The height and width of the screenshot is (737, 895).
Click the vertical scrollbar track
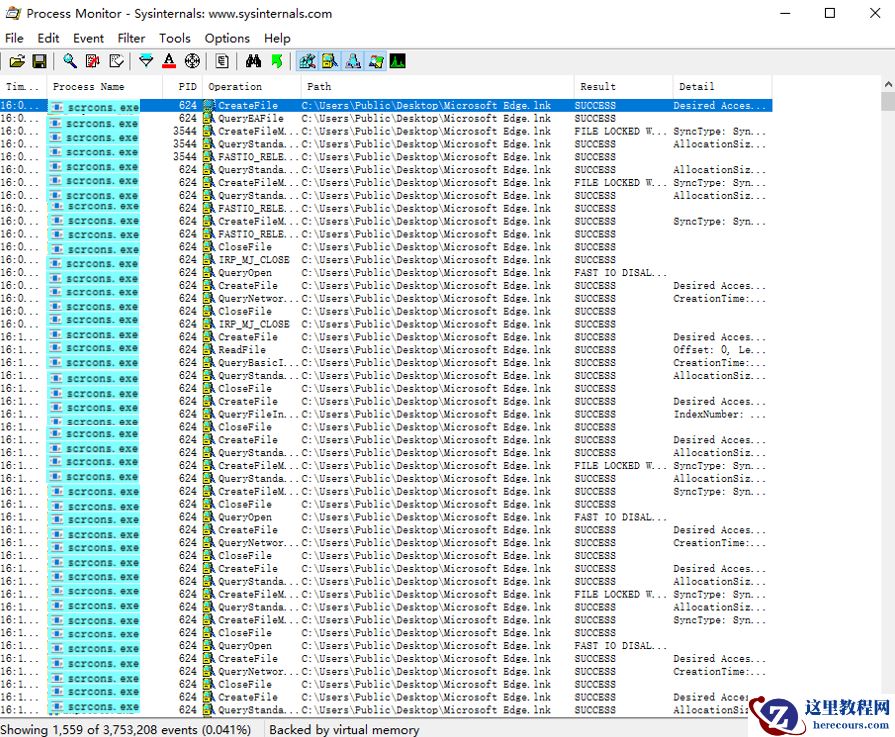pyautogui.click(x=887, y=400)
